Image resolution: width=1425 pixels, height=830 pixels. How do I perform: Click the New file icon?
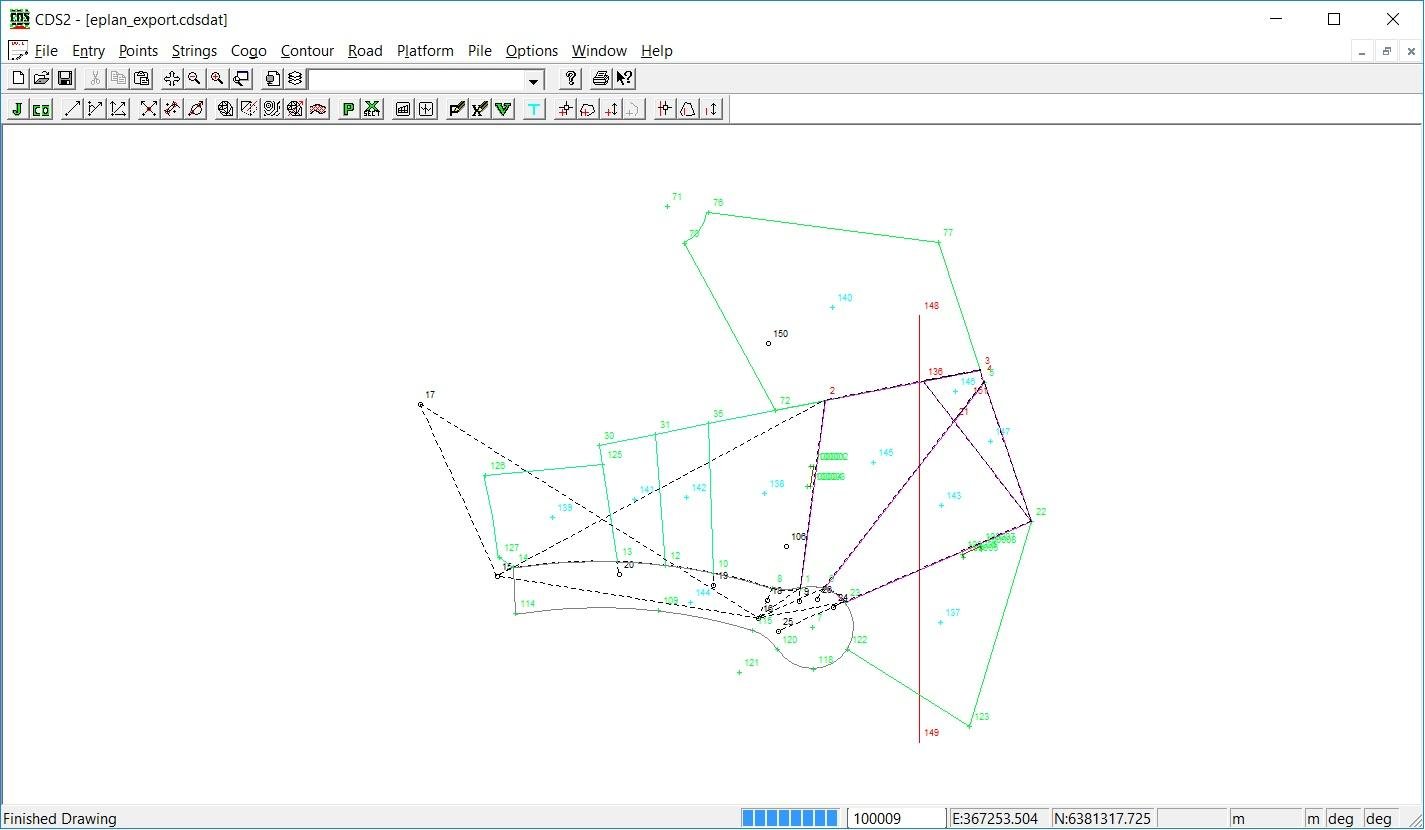(17, 79)
